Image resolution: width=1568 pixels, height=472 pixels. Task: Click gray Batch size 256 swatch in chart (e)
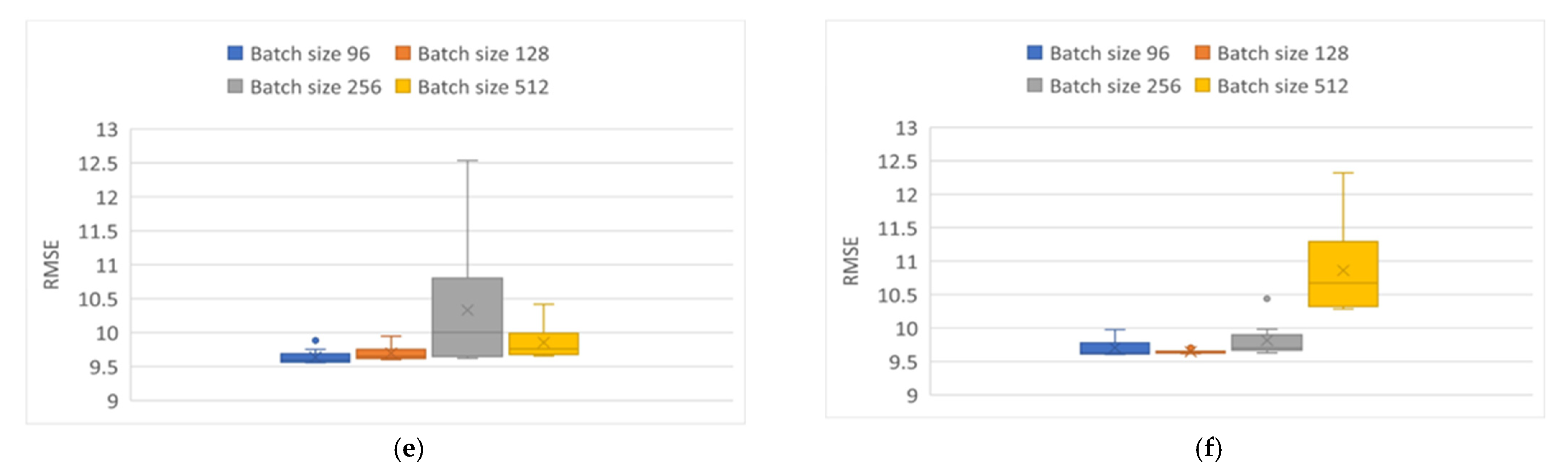(235, 87)
